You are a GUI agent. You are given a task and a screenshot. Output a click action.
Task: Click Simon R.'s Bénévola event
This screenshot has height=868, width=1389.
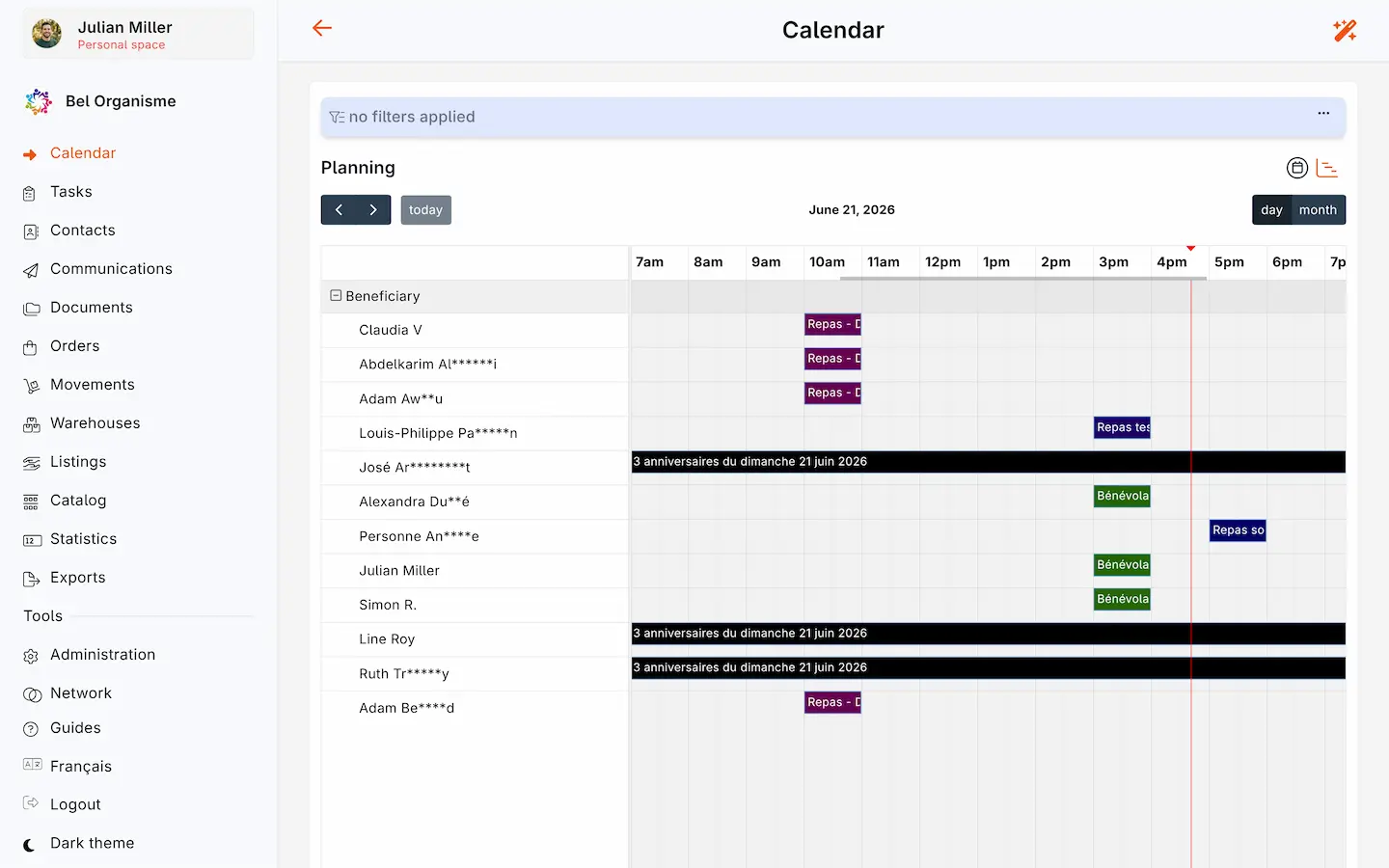pyautogui.click(x=1123, y=599)
